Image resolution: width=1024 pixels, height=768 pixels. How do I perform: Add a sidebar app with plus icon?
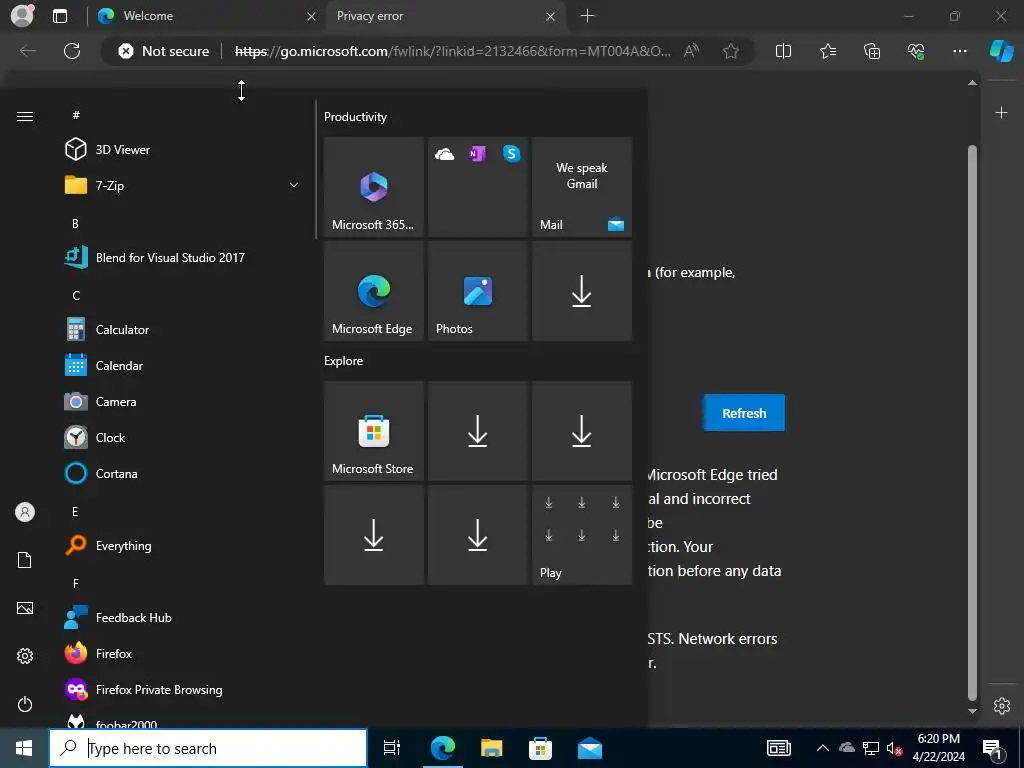(1001, 113)
